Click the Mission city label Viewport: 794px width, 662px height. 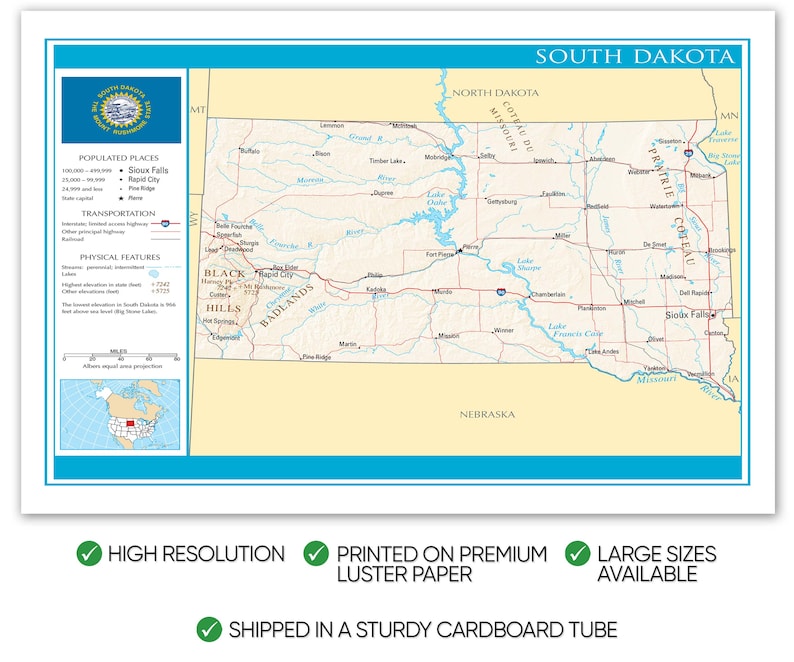[x=449, y=336]
